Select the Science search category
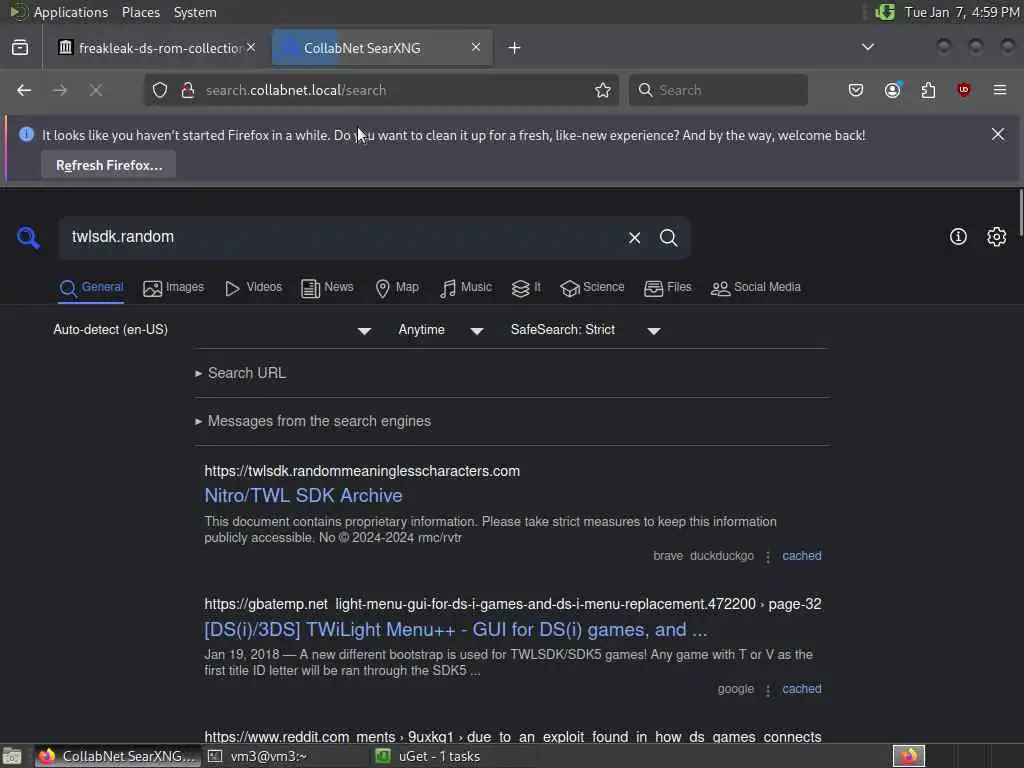This screenshot has width=1024, height=768. [x=592, y=287]
